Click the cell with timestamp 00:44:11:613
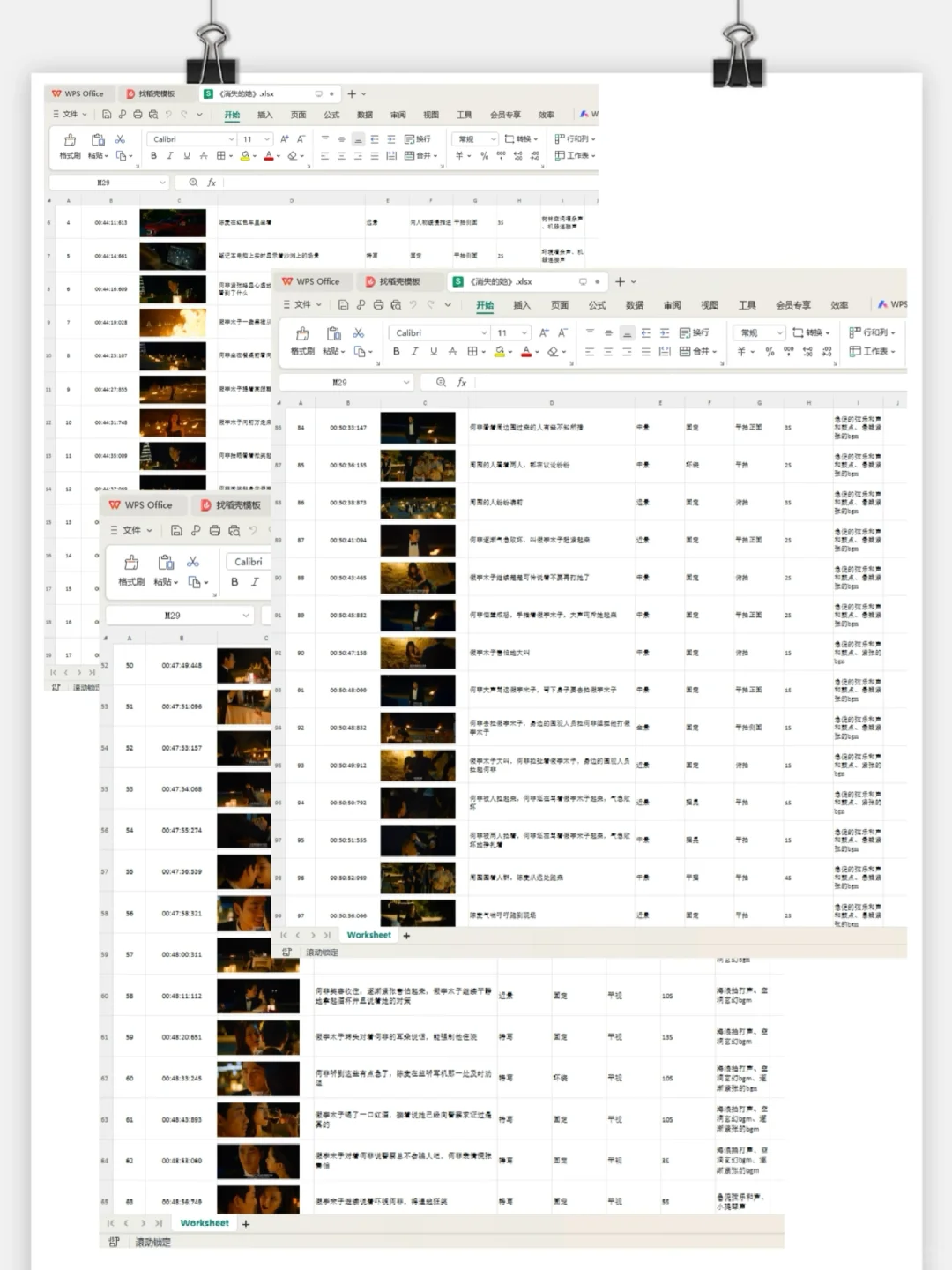Viewport: 952px width, 1270px height. (111, 223)
